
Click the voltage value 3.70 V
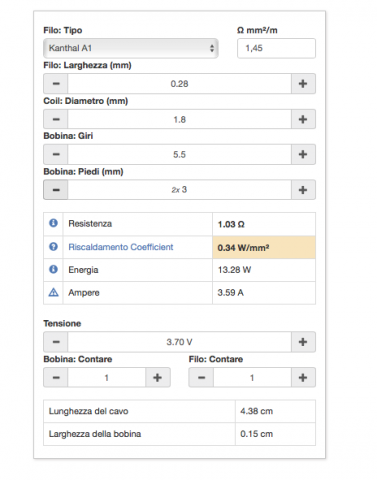click(179, 342)
